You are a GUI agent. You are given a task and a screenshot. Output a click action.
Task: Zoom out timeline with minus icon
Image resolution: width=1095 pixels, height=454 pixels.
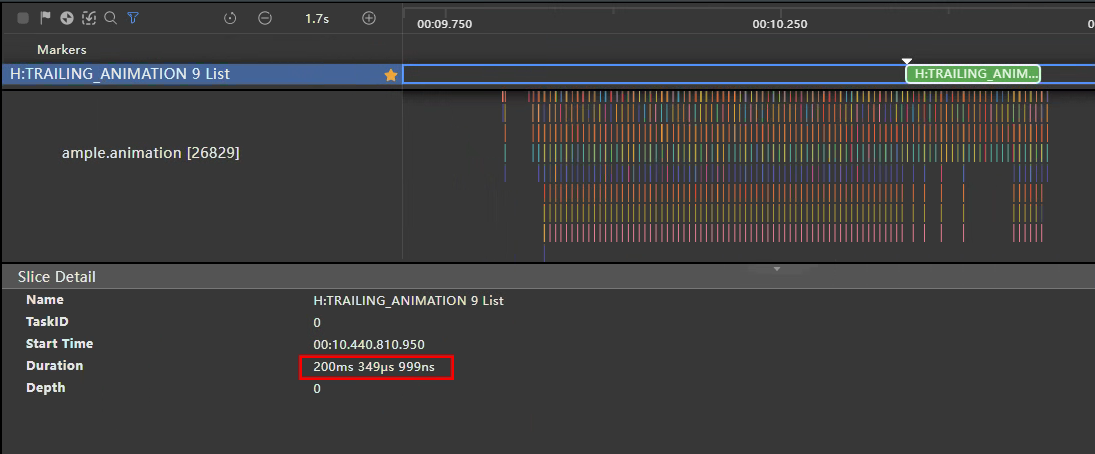pyautogui.click(x=264, y=18)
